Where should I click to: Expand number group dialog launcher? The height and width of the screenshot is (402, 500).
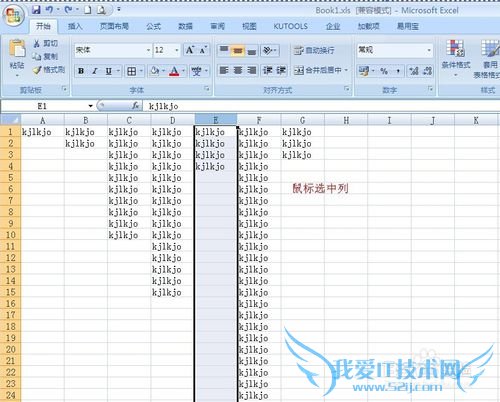pyautogui.click(x=431, y=89)
